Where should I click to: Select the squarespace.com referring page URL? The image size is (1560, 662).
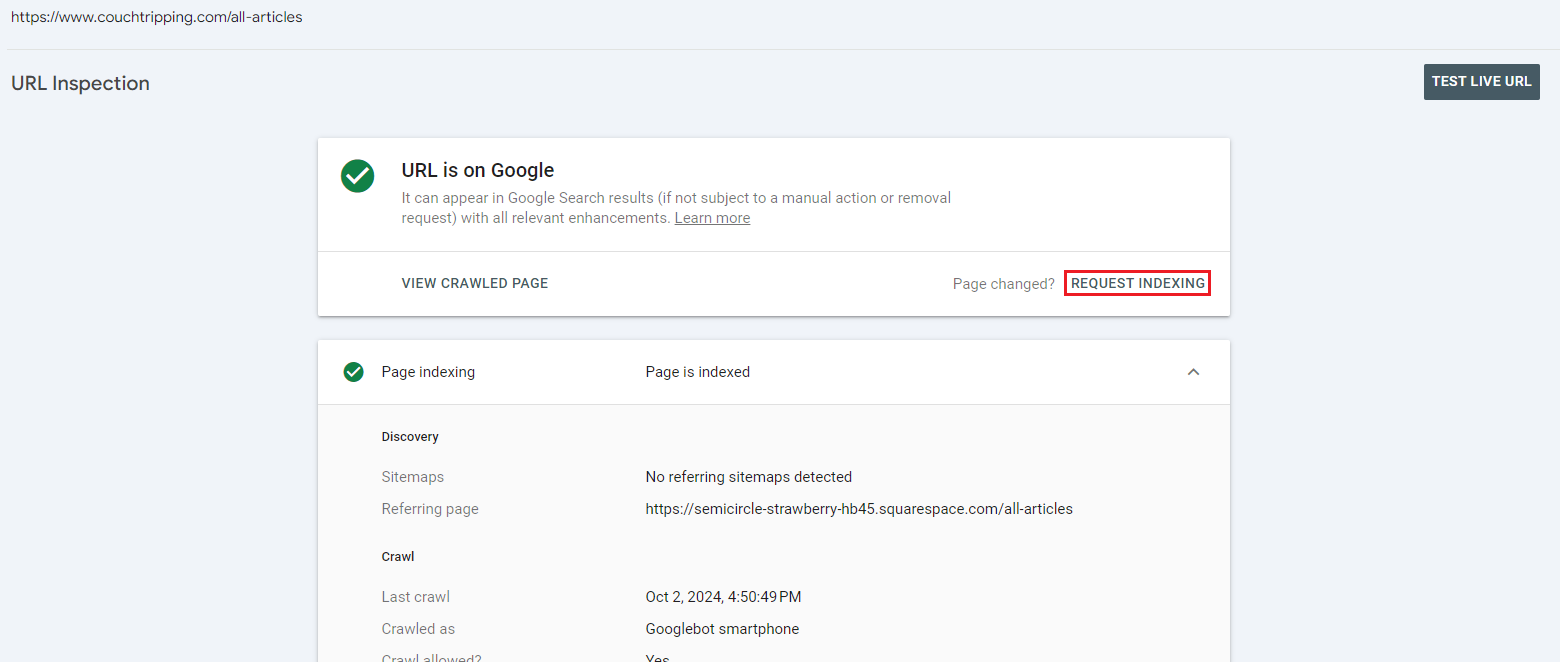pos(859,509)
